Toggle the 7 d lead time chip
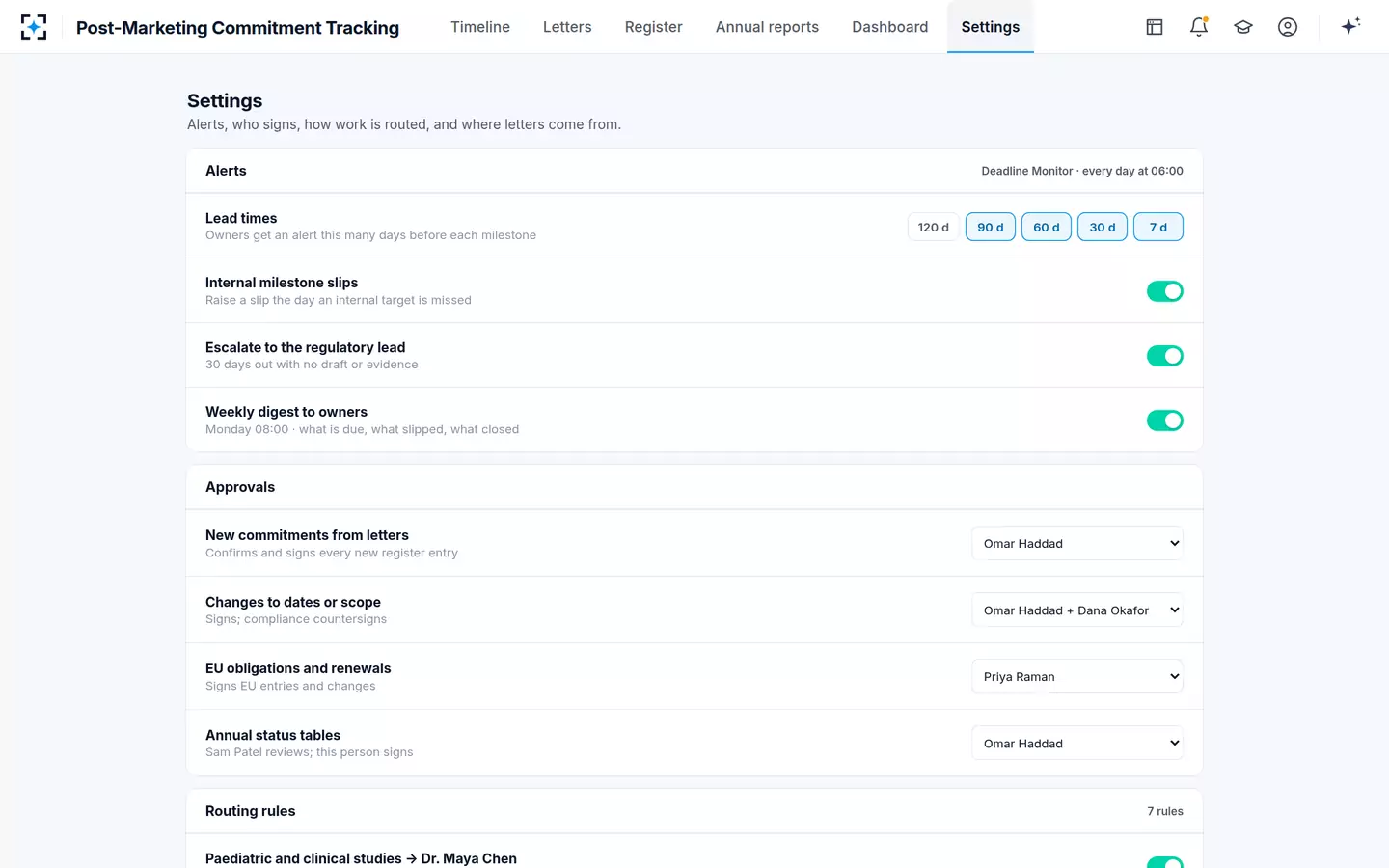The height and width of the screenshot is (868, 1389). (1158, 227)
